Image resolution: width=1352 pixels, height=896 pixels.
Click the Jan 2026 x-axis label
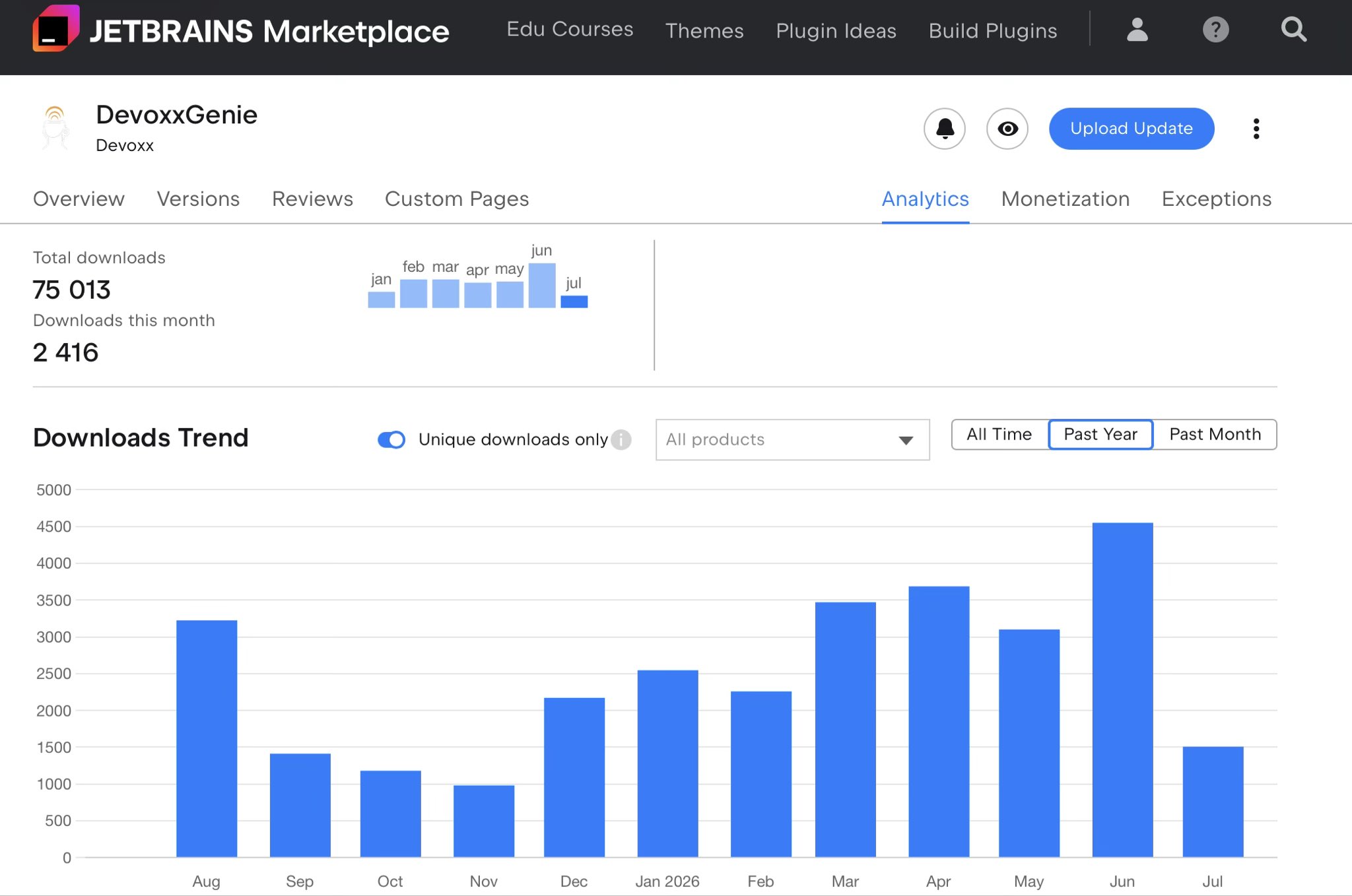pyautogui.click(x=667, y=881)
